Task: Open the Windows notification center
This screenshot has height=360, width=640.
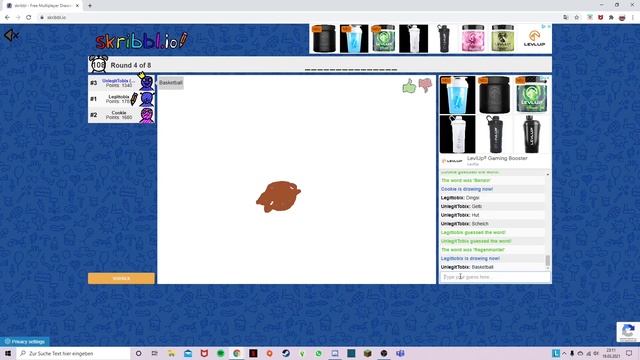Action: 629,353
